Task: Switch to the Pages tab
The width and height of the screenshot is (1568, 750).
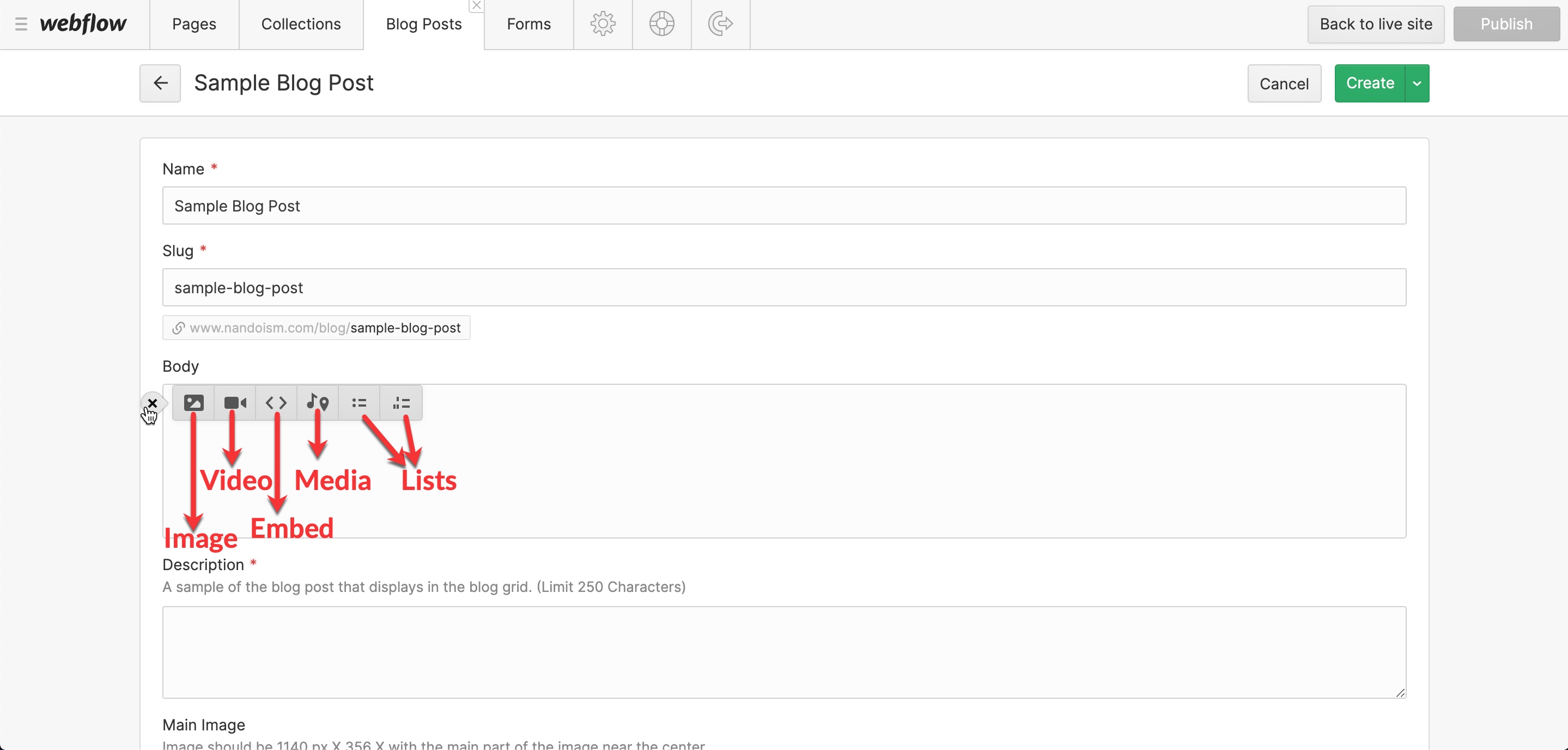Action: pyautogui.click(x=194, y=25)
